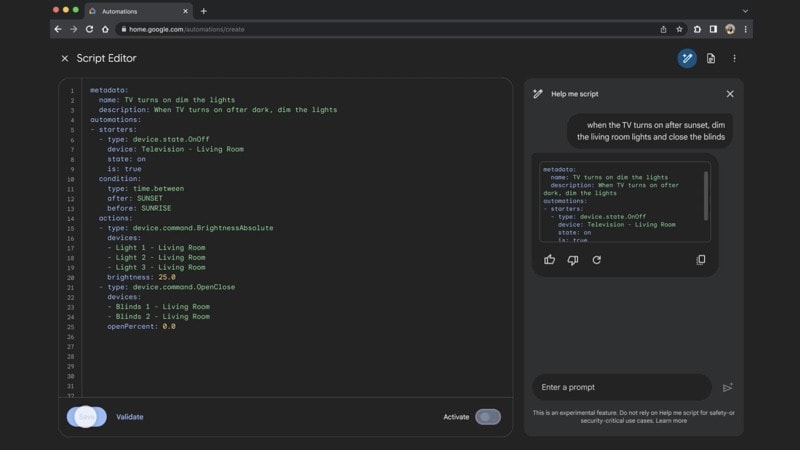Click the 'type: time.between' line
The image size is (800, 450).
tap(145, 189)
